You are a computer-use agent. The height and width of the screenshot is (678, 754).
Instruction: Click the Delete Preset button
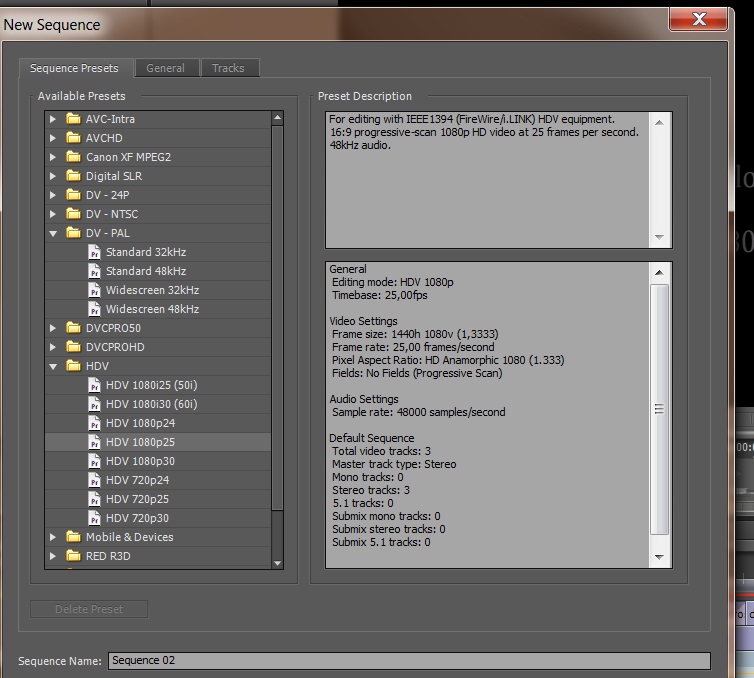[x=89, y=609]
